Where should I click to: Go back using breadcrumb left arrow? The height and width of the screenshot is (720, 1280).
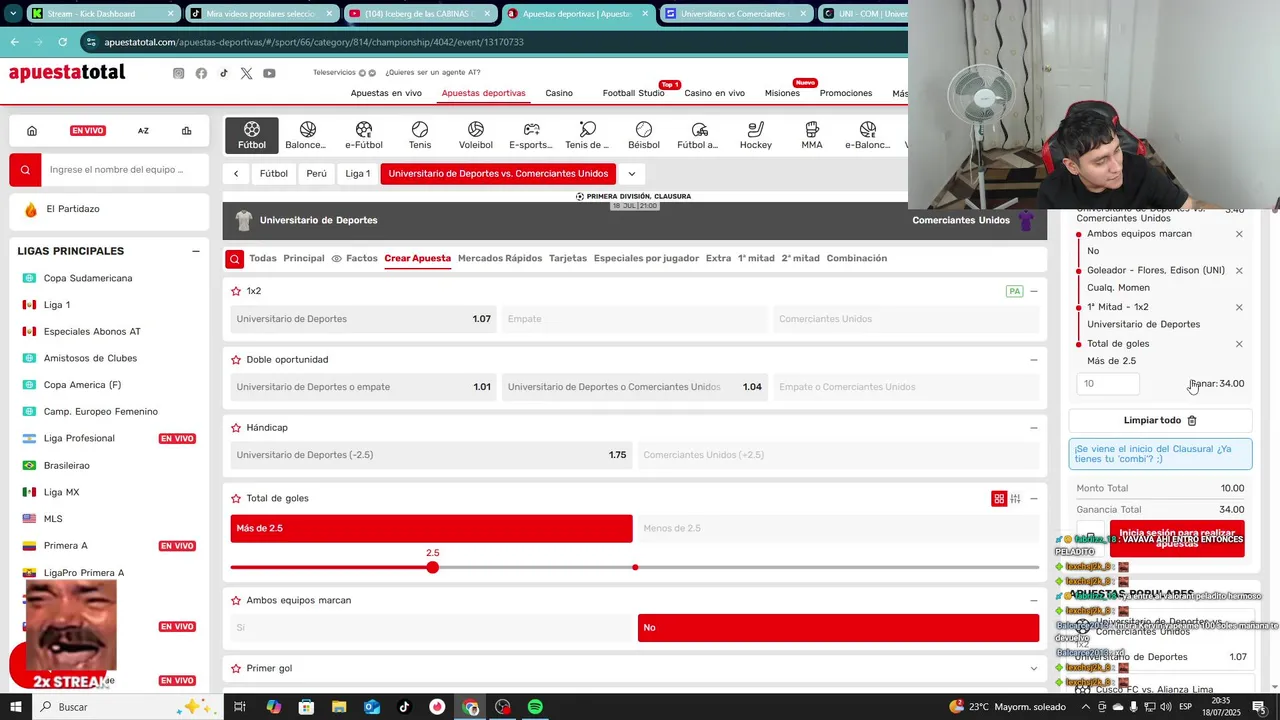point(236,173)
